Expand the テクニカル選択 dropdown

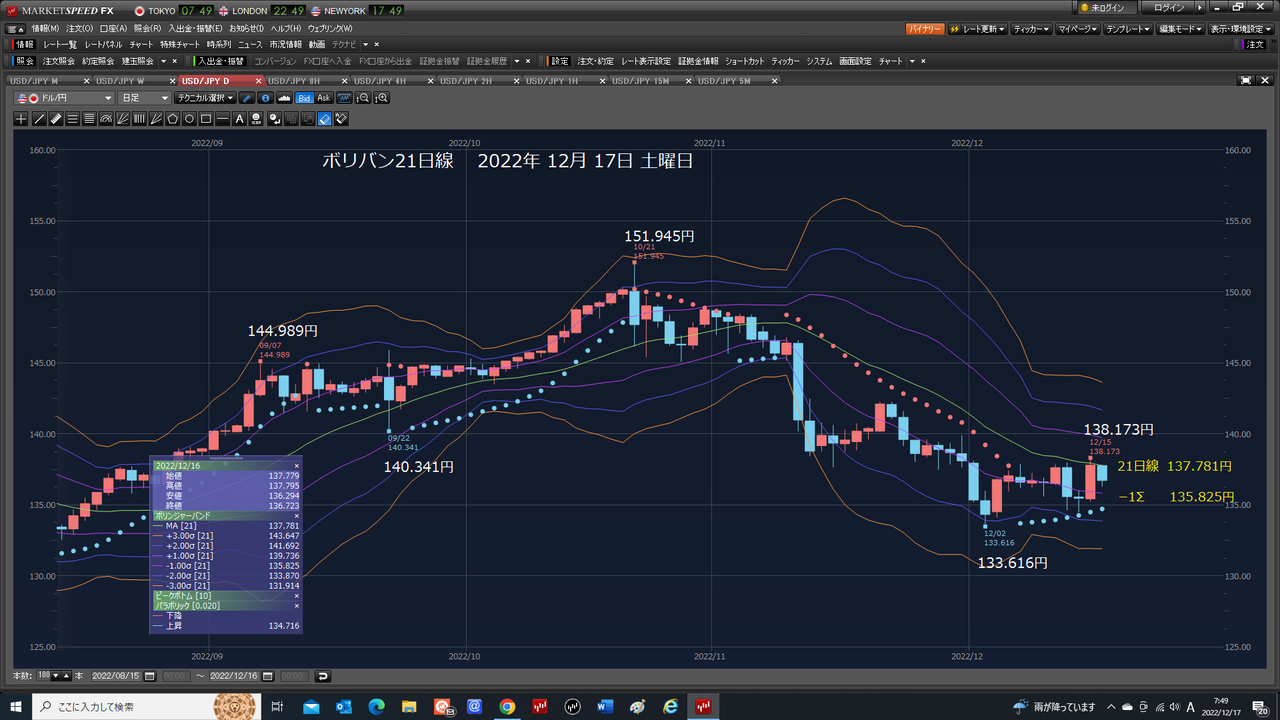pyautogui.click(x=205, y=98)
